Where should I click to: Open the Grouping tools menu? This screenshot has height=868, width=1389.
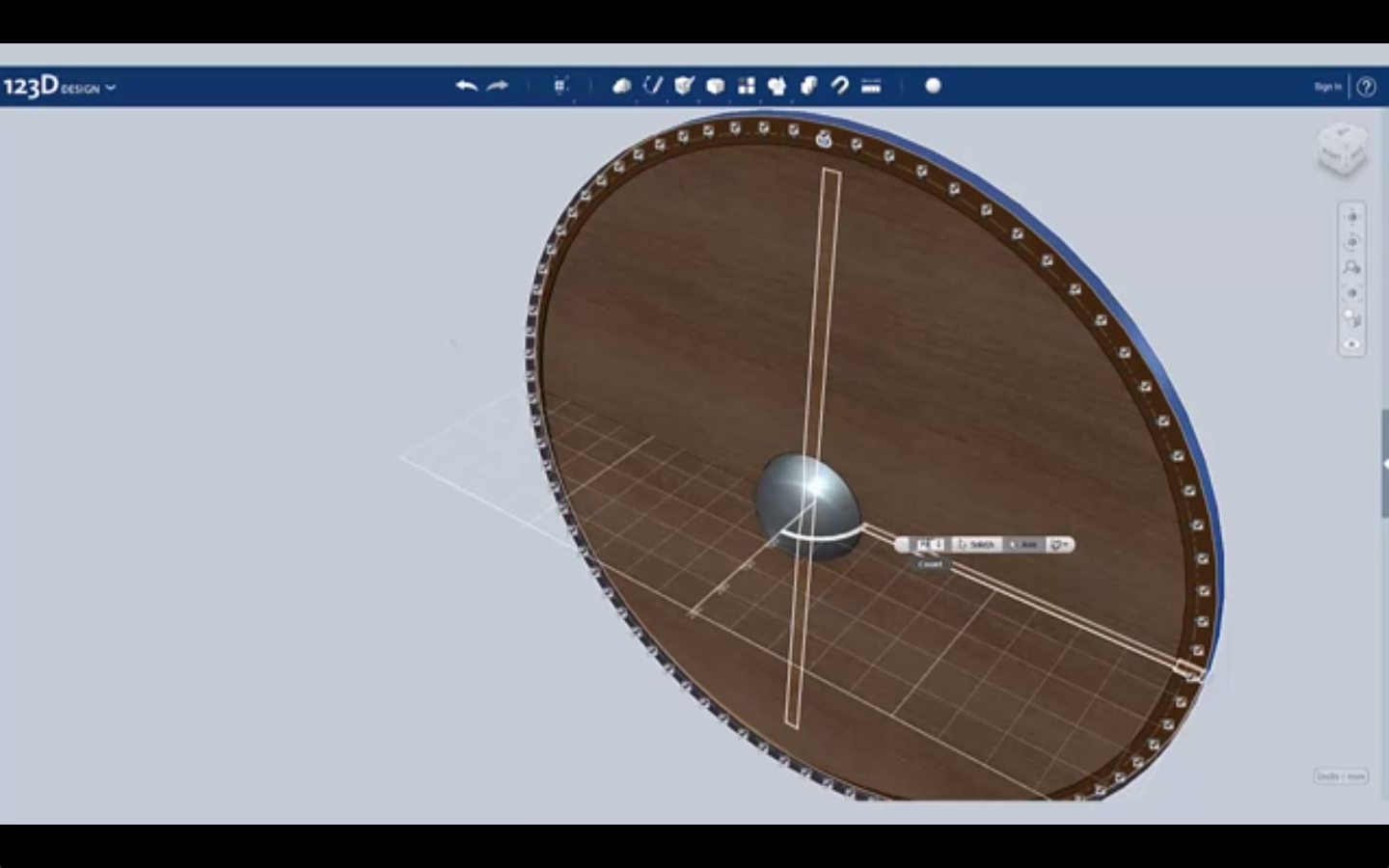[x=777, y=86]
